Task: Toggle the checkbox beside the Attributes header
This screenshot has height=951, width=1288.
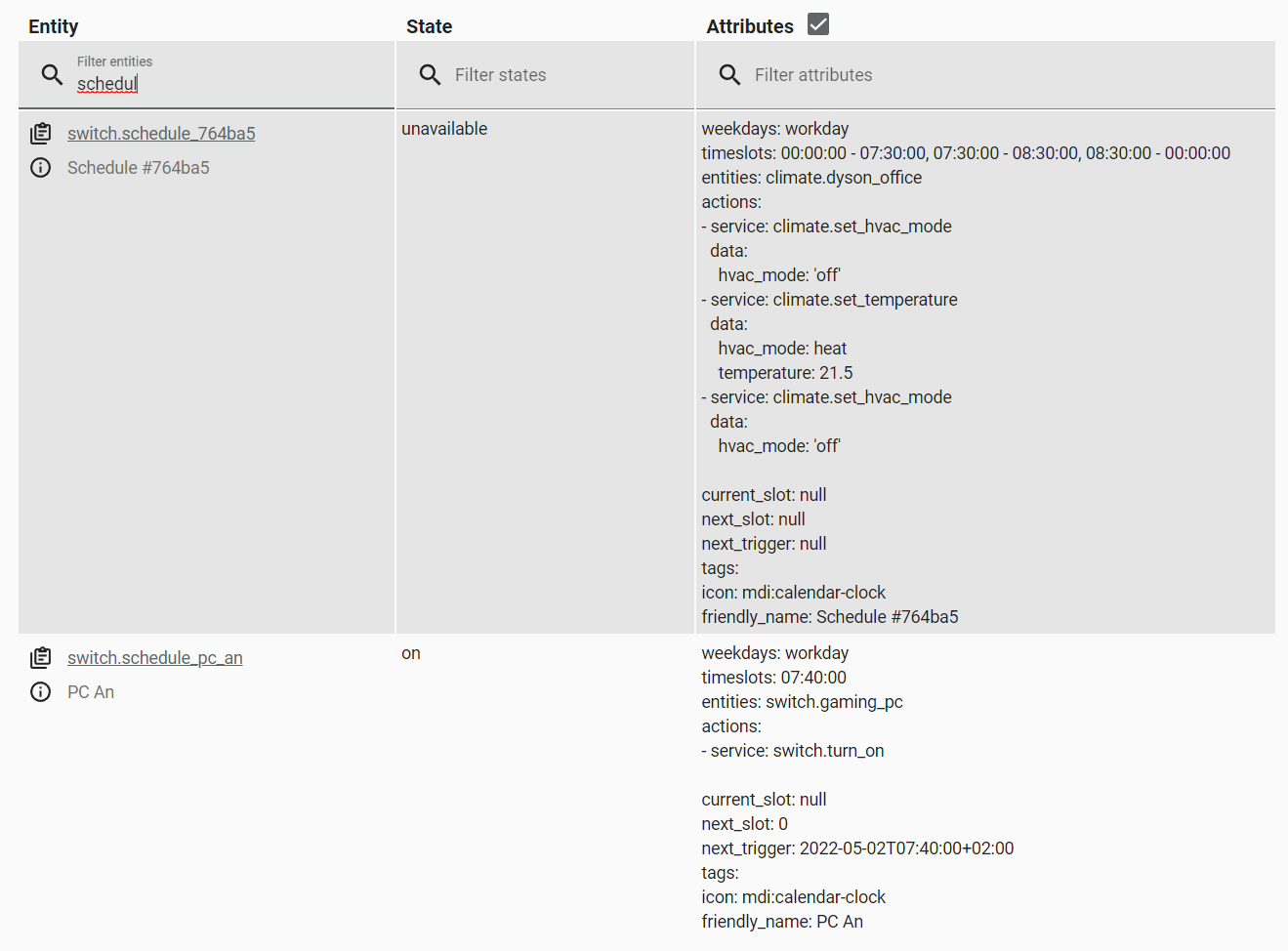Action: (816, 23)
